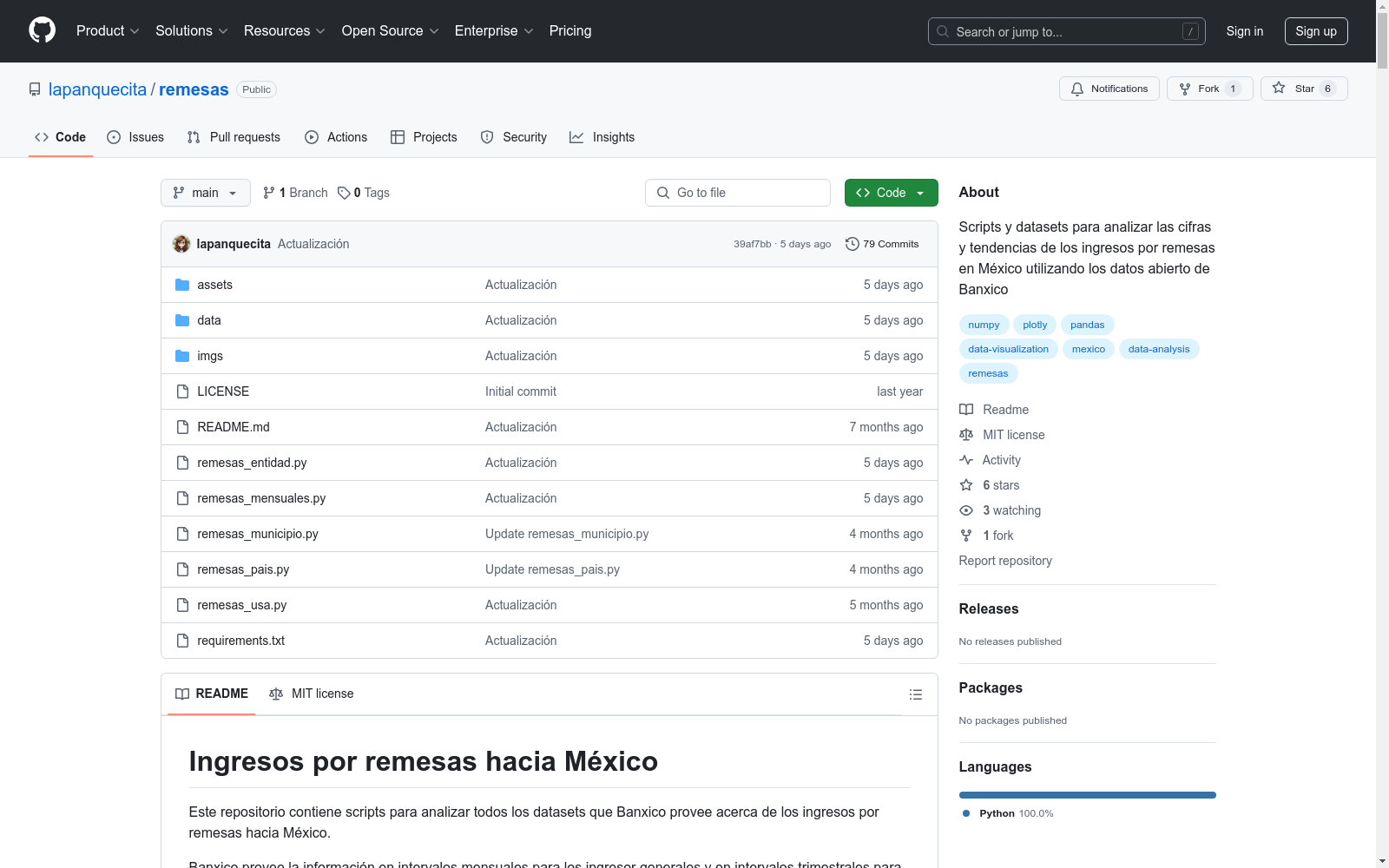The width and height of the screenshot is (1389, 868).
Task: Click the stars icon beside 6 stars
Action: [x=966, y=485]
